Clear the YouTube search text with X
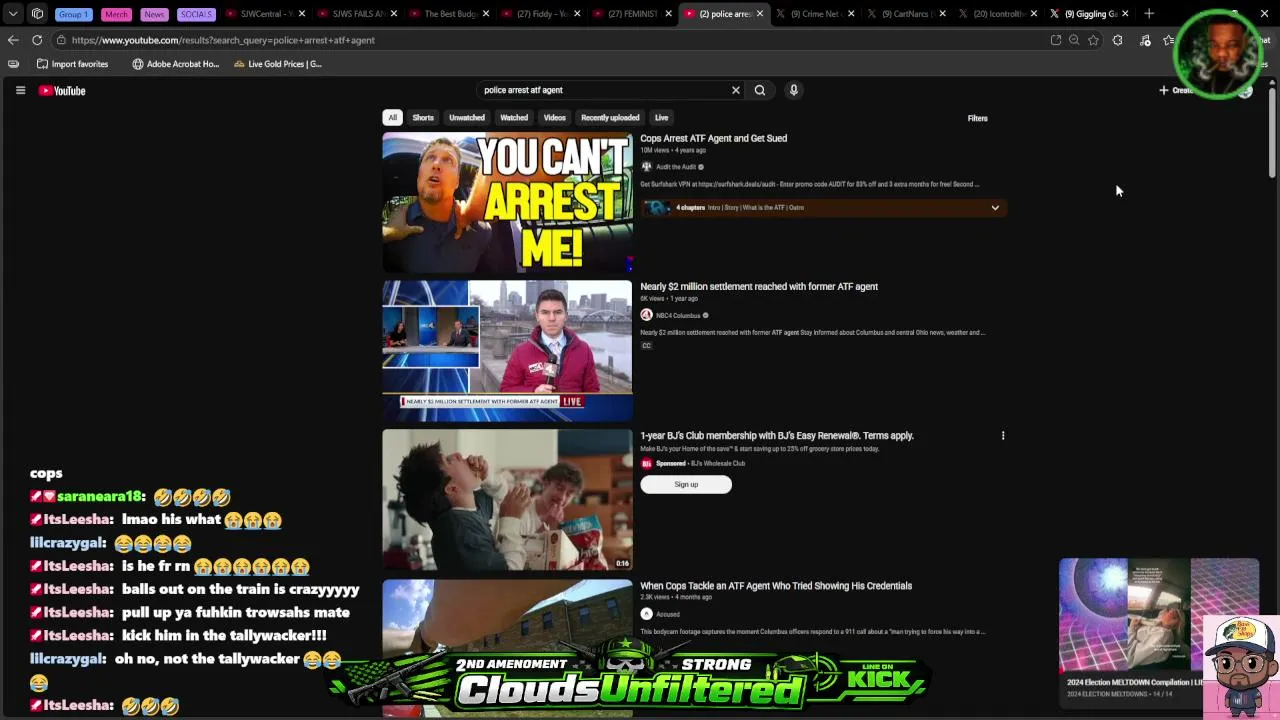1280x720 pixels. (736, 90)
